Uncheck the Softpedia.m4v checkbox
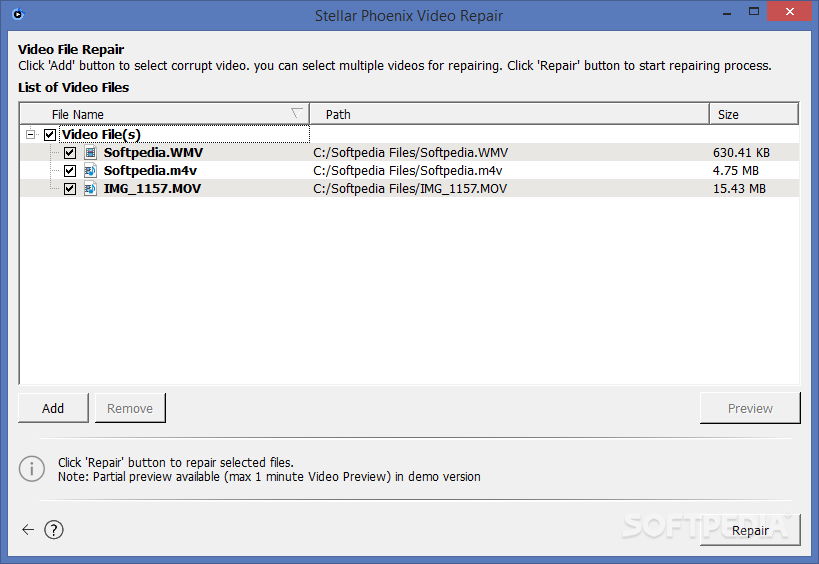819x564 pixels. pos(70,171)
